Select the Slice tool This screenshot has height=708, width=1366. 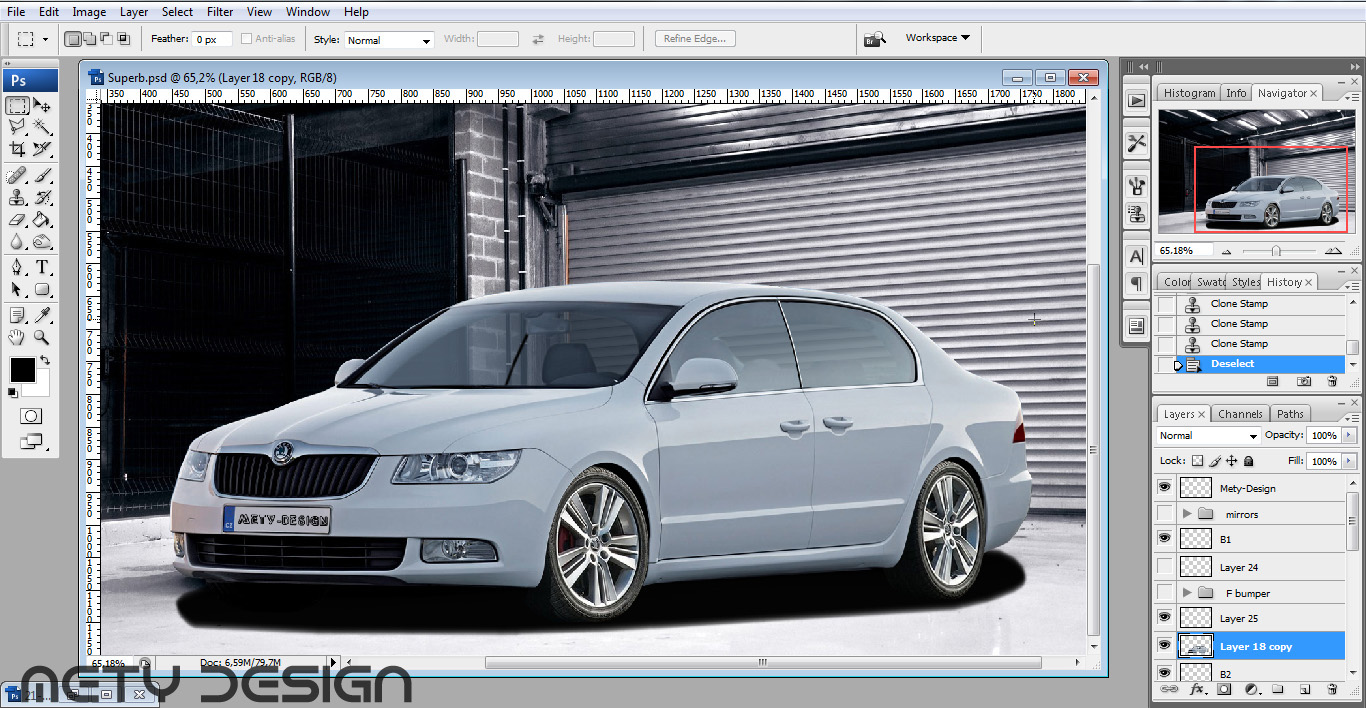(42, 149)
